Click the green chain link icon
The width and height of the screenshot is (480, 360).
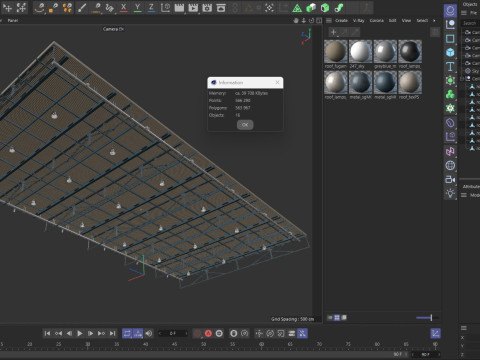coord(339,8)
